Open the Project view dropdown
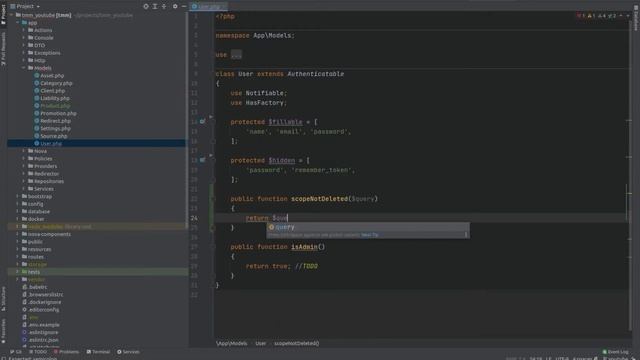The height and width of the screenshot is (360, 640). (x=25, y=6)
